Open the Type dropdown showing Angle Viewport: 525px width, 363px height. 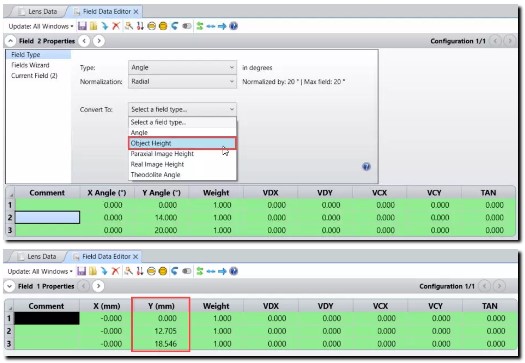(x=182, y=68)
